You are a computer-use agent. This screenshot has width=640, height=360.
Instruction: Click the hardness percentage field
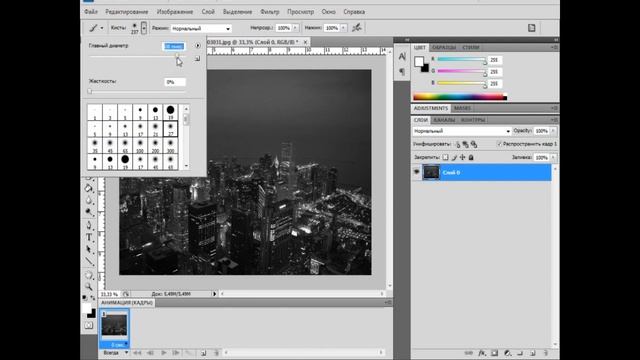[x=175, y=82]
